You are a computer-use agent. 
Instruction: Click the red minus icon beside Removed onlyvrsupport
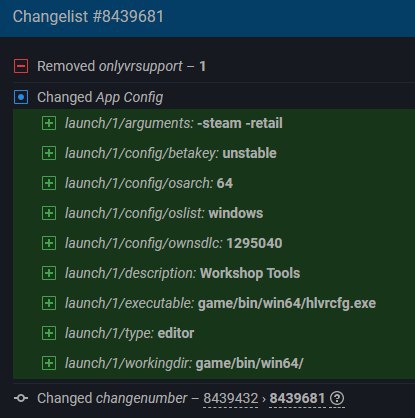tap(21, 66)
